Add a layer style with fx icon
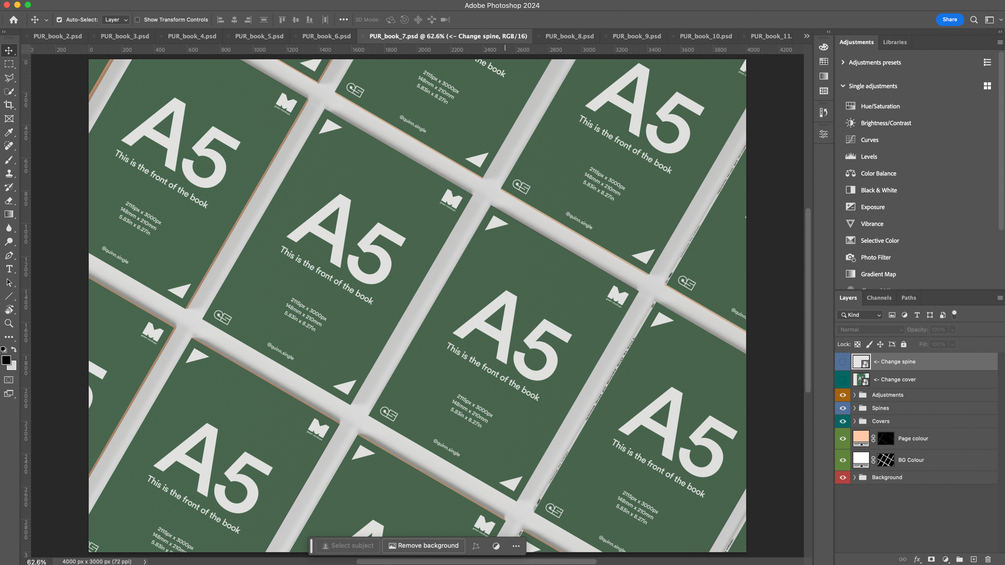The width and height of the screenshot is (1005, 565). (x=917, y=559)
